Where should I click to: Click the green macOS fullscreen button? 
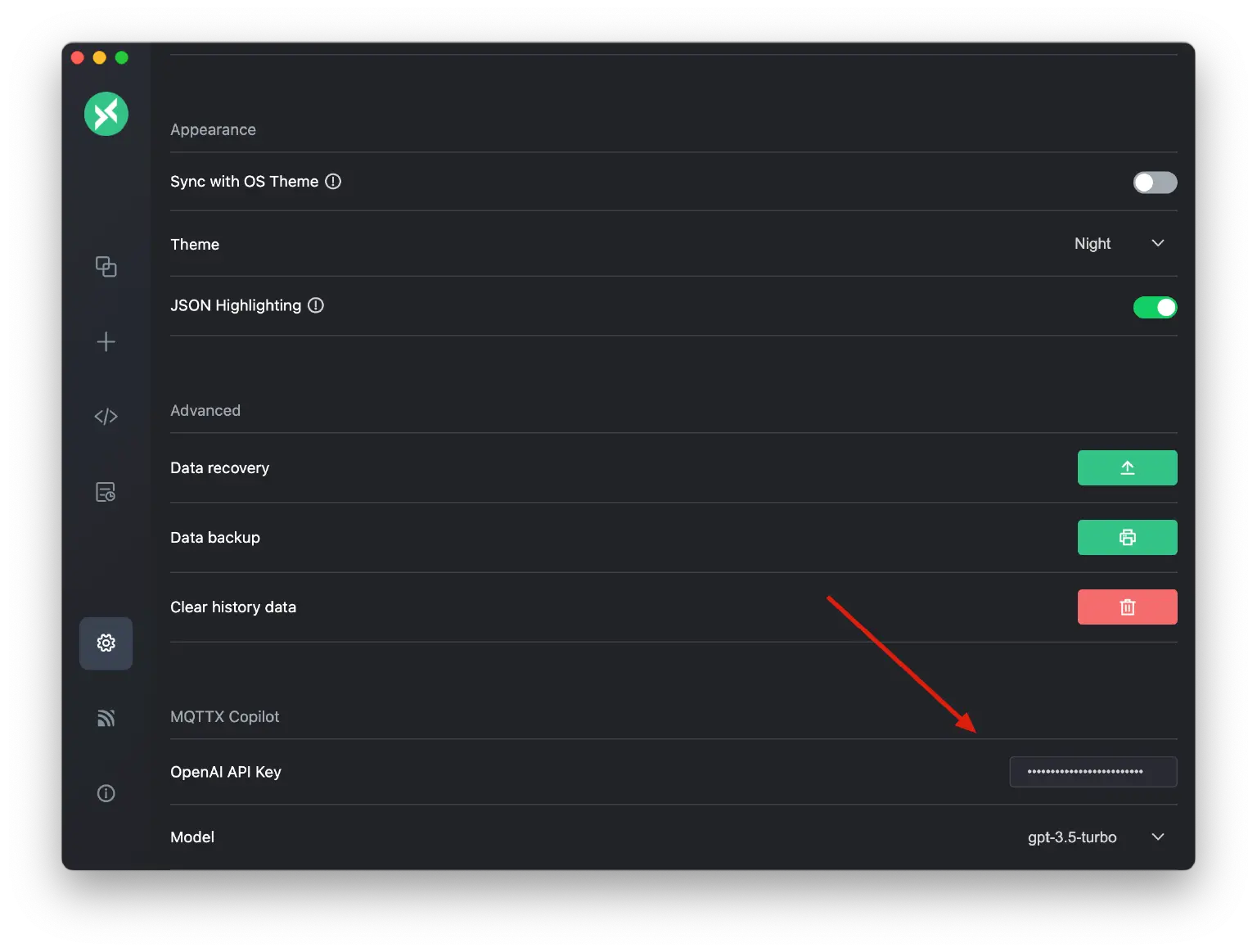[122, 57]
